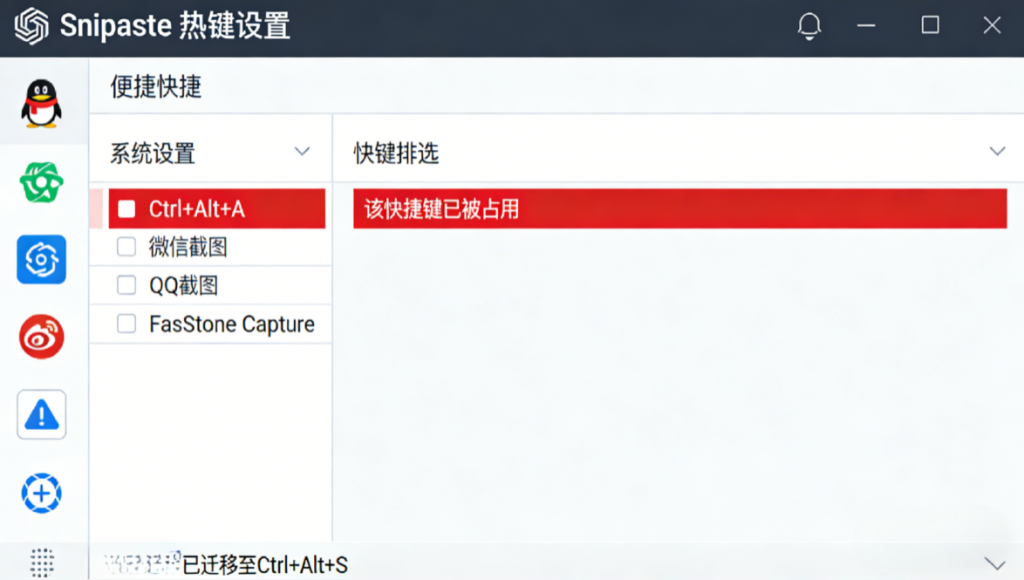
Task: Click the red Weibo icon
Action: pyautogui.click(x=42, y=337)
